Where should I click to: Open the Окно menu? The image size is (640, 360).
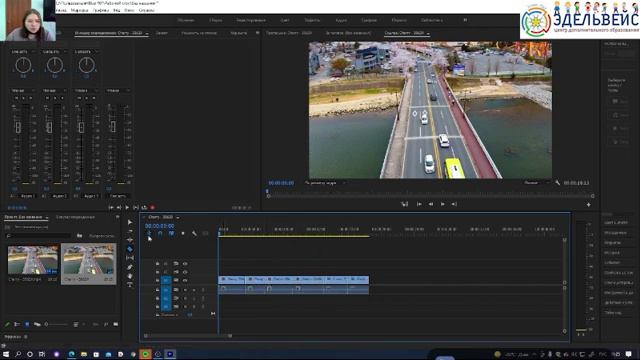click(x=129, y=10)
